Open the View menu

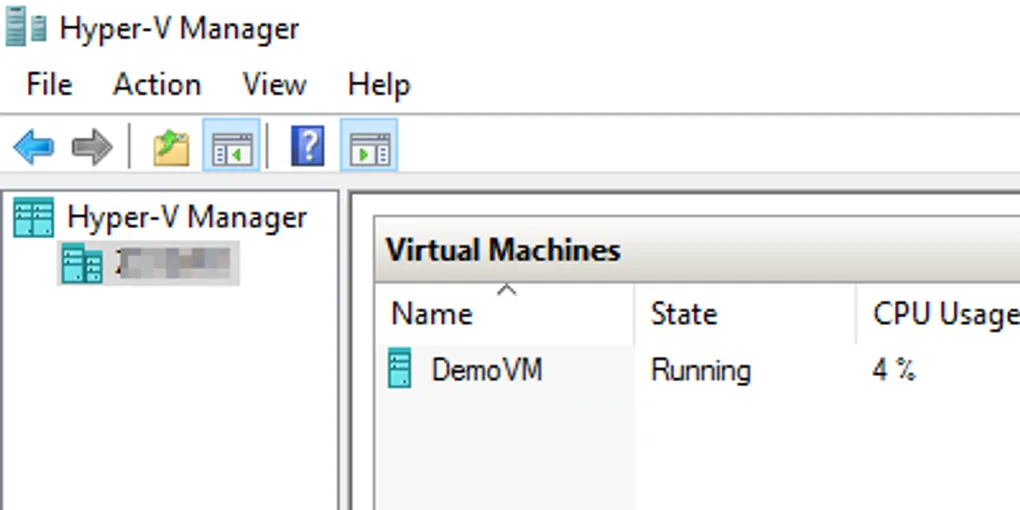[274, 85]
